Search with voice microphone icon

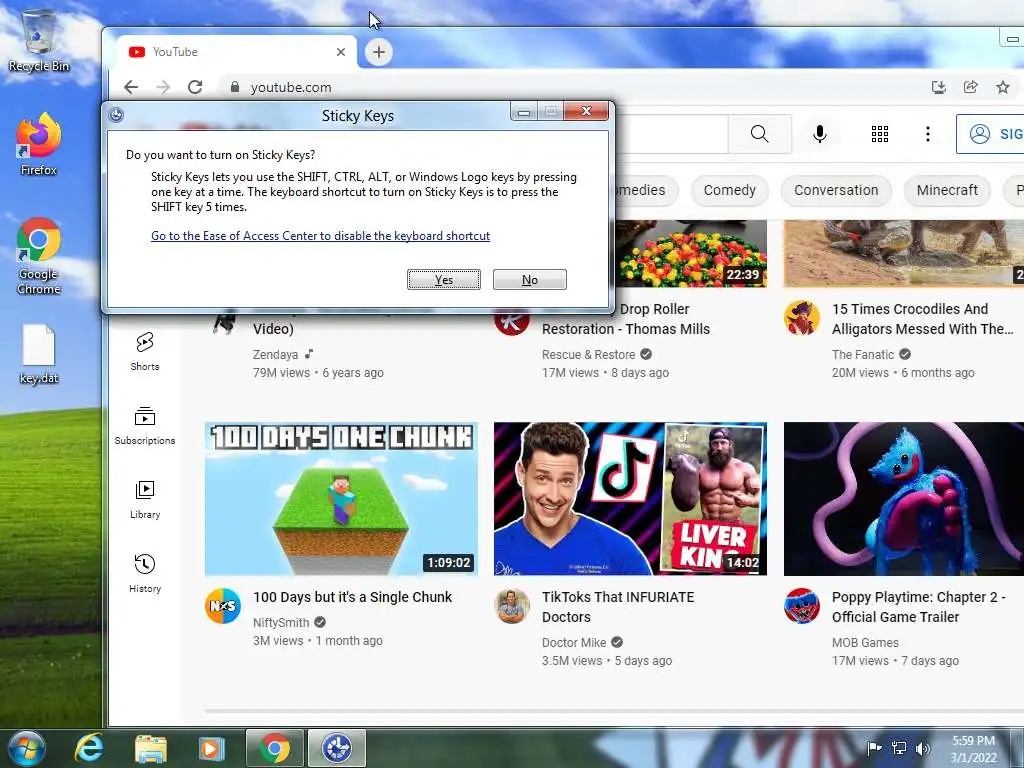[820, 134]
